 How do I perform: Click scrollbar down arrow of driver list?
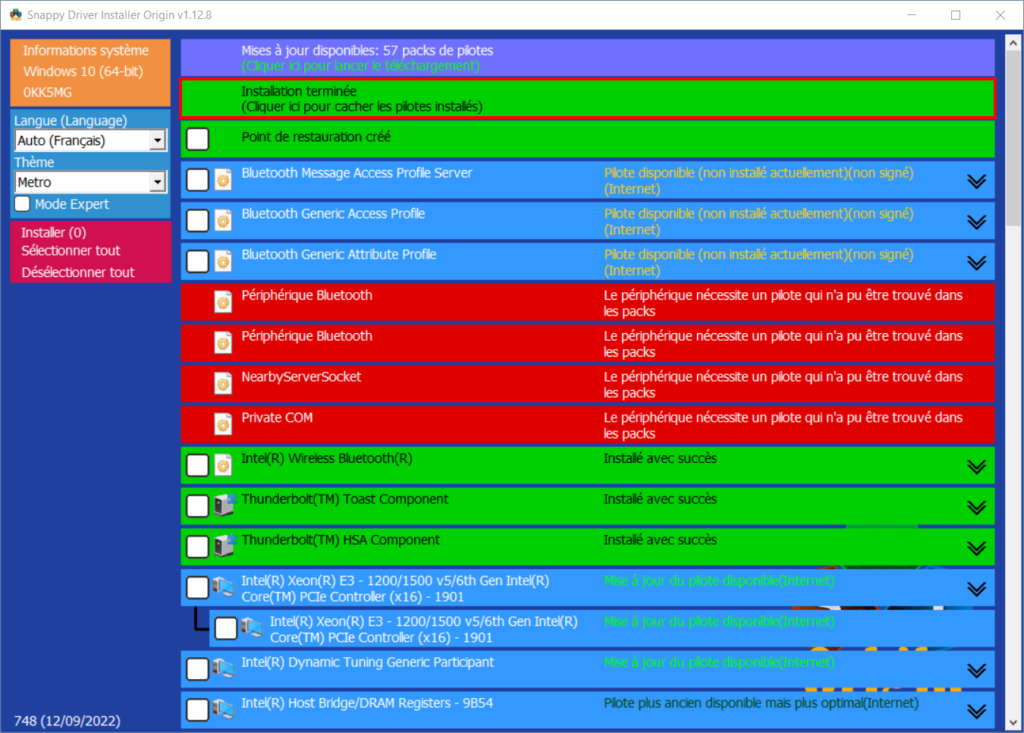pyautogui.click(x=1013, y=723)
